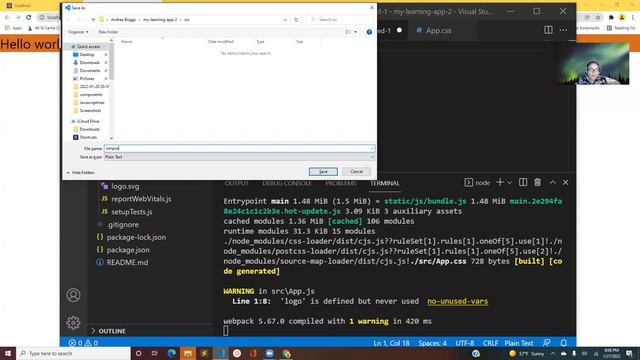Image resolution: width=640 pixels, height=360 pixels.
Task: Change language mode Plain Text in status bar
Action: (519, 343)
